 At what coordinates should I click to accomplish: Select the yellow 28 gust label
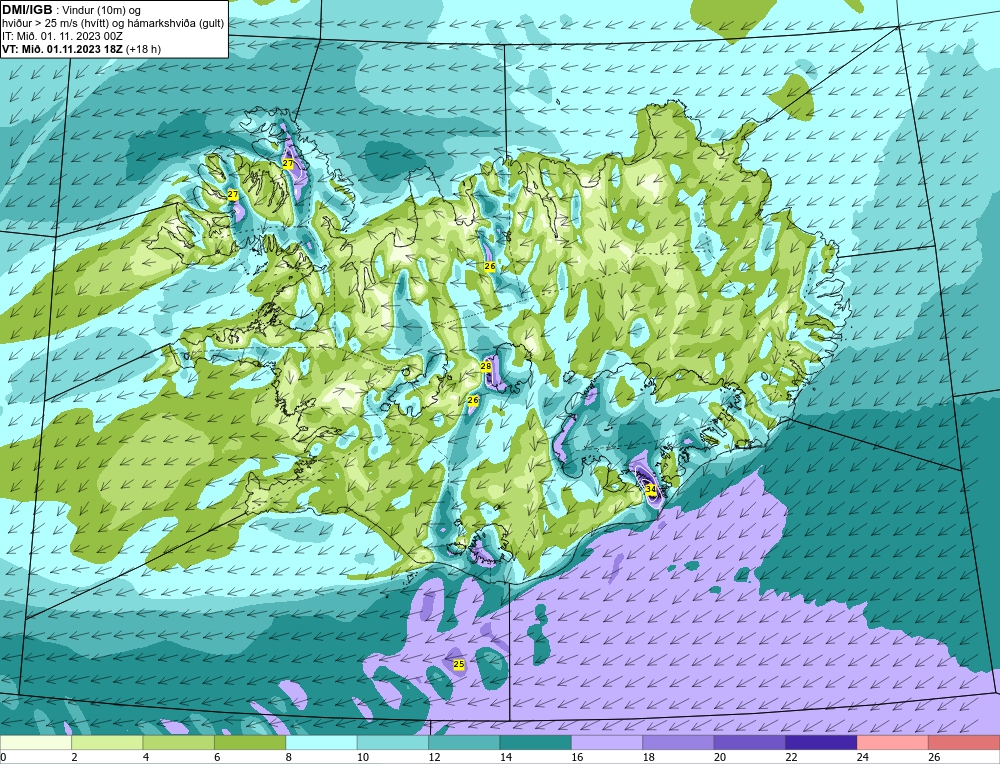(x=486, y=367)
